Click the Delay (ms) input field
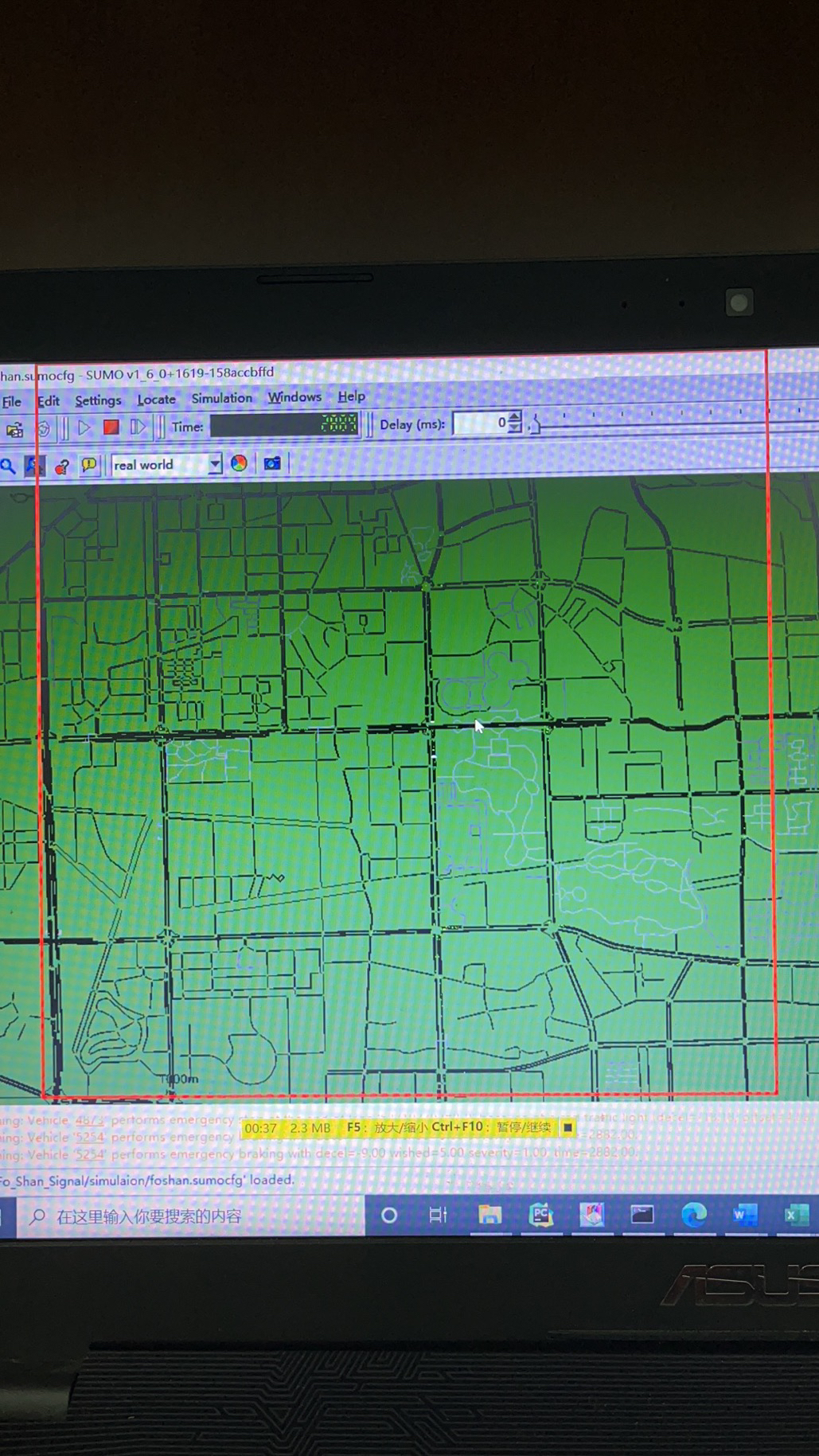This screenshot has height=1456, width=819. (481, 422)
